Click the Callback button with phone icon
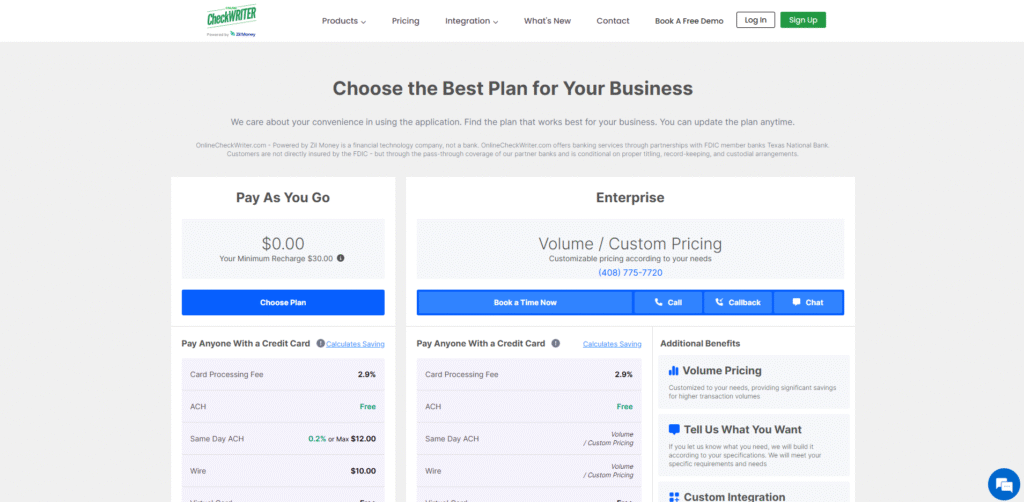 pyautogui.click(x=738, y=302)
